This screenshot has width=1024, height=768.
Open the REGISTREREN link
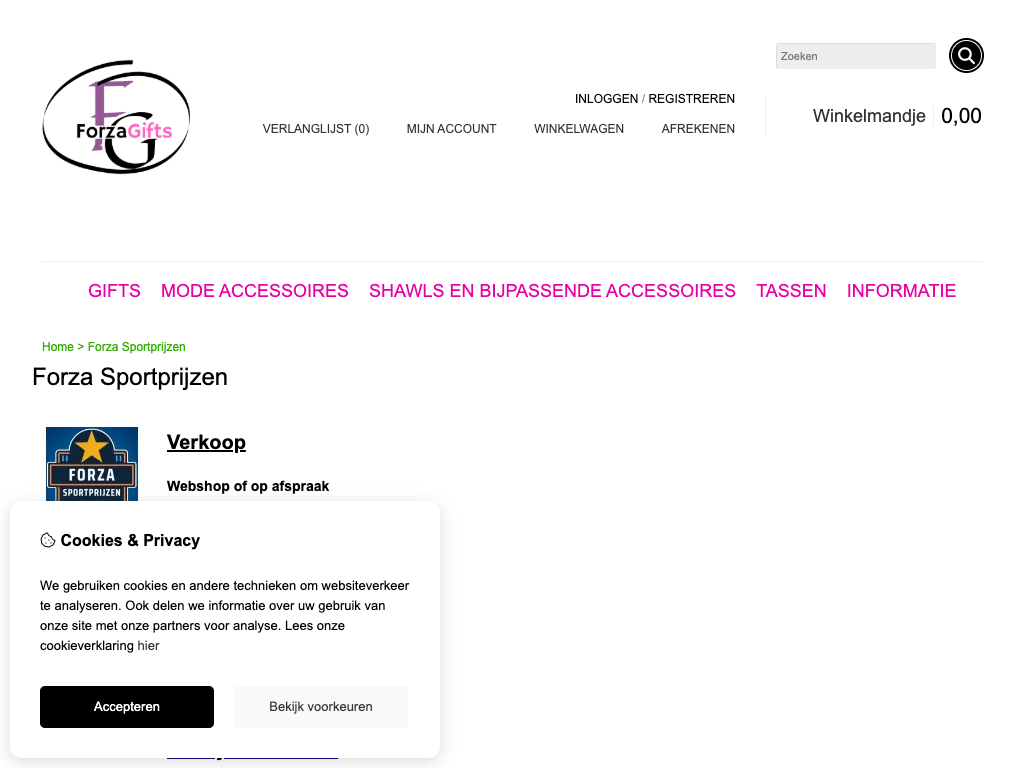pyautogui.click(x=692, y=99)
